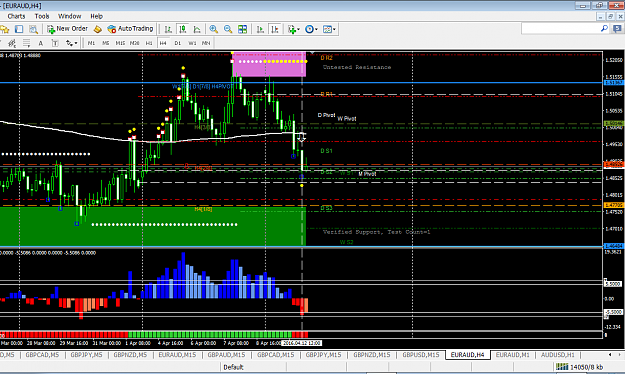Screen dimensions: 625x374
Task: Switch to the GBPNZD,M15 chart tab
Action: [x=371, y=354]
